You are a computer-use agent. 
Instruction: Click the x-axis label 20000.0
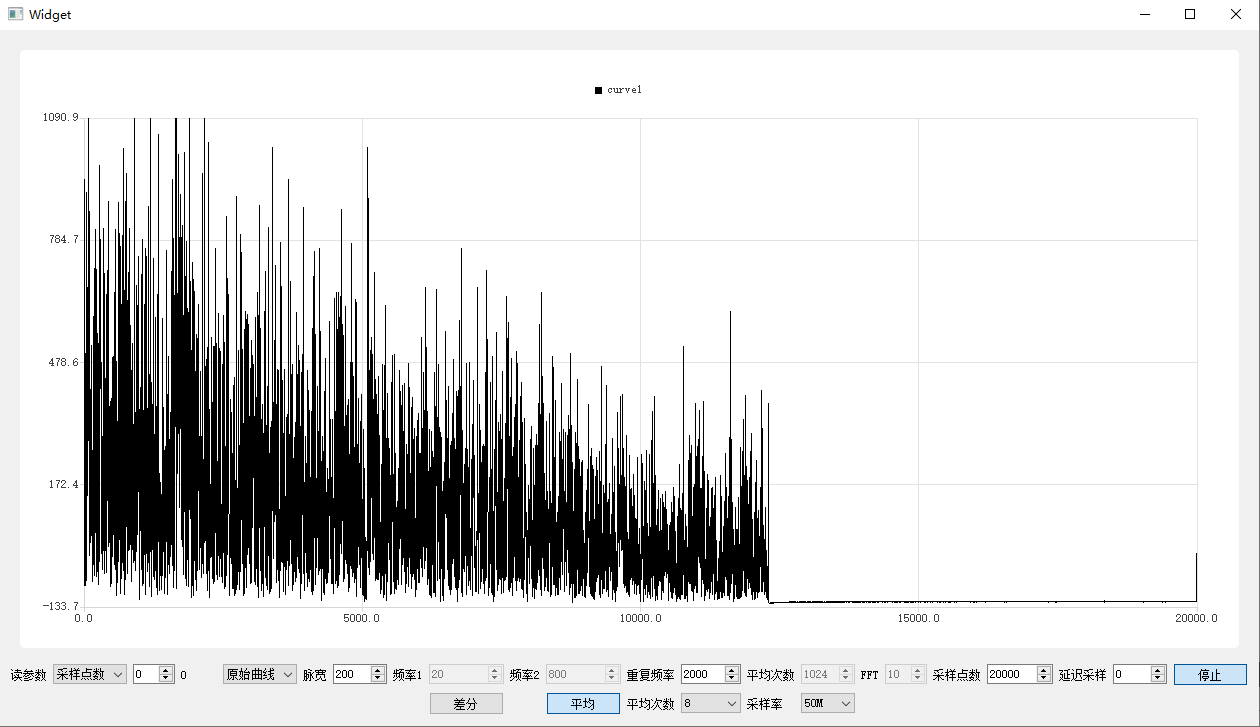(1196, 618)
